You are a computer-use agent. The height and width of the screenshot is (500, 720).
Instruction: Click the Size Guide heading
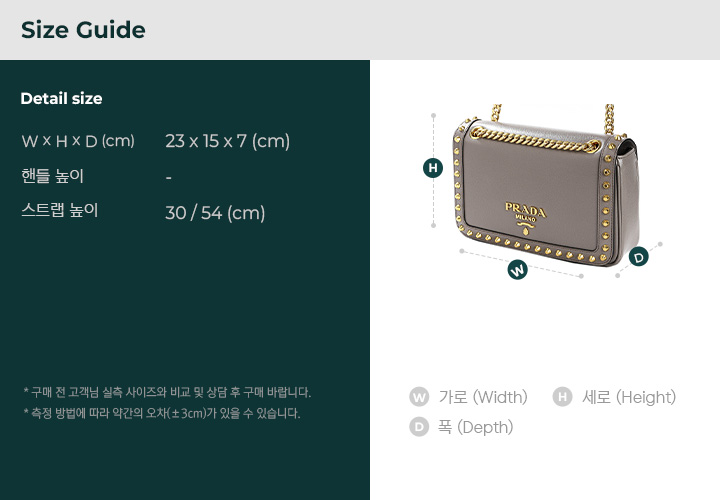click(83, 30)
